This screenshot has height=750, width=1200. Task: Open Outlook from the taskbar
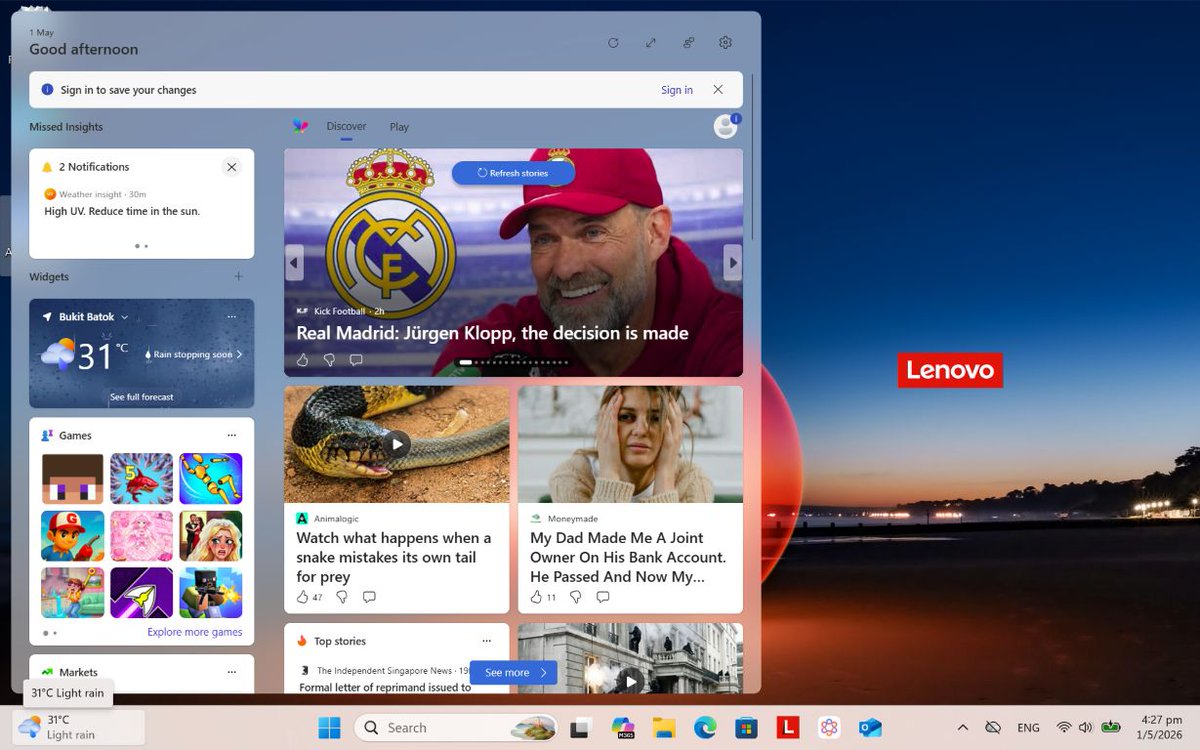click(x=870, y=728)
